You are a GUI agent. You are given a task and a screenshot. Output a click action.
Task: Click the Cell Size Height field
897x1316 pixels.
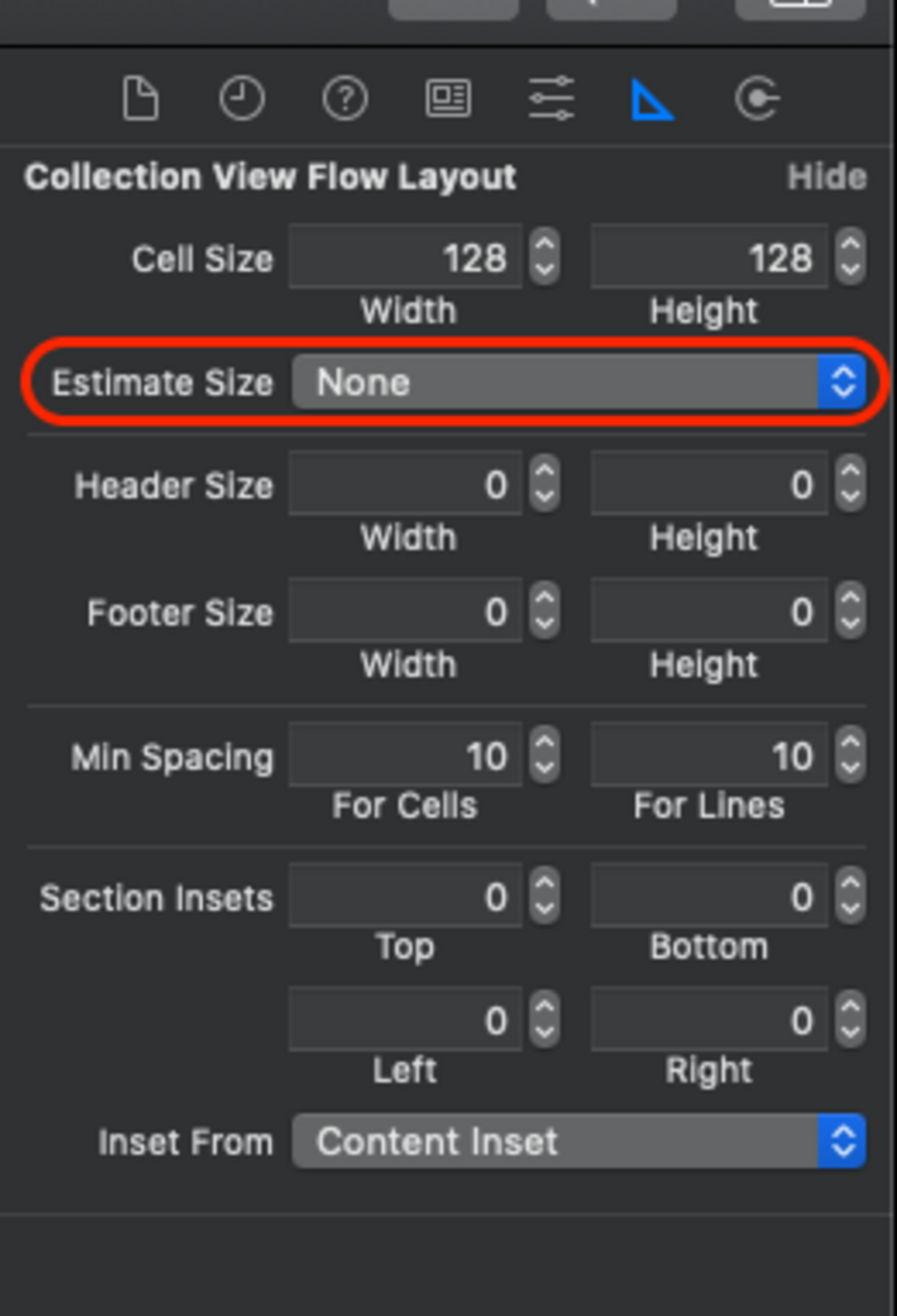[709, 257]
